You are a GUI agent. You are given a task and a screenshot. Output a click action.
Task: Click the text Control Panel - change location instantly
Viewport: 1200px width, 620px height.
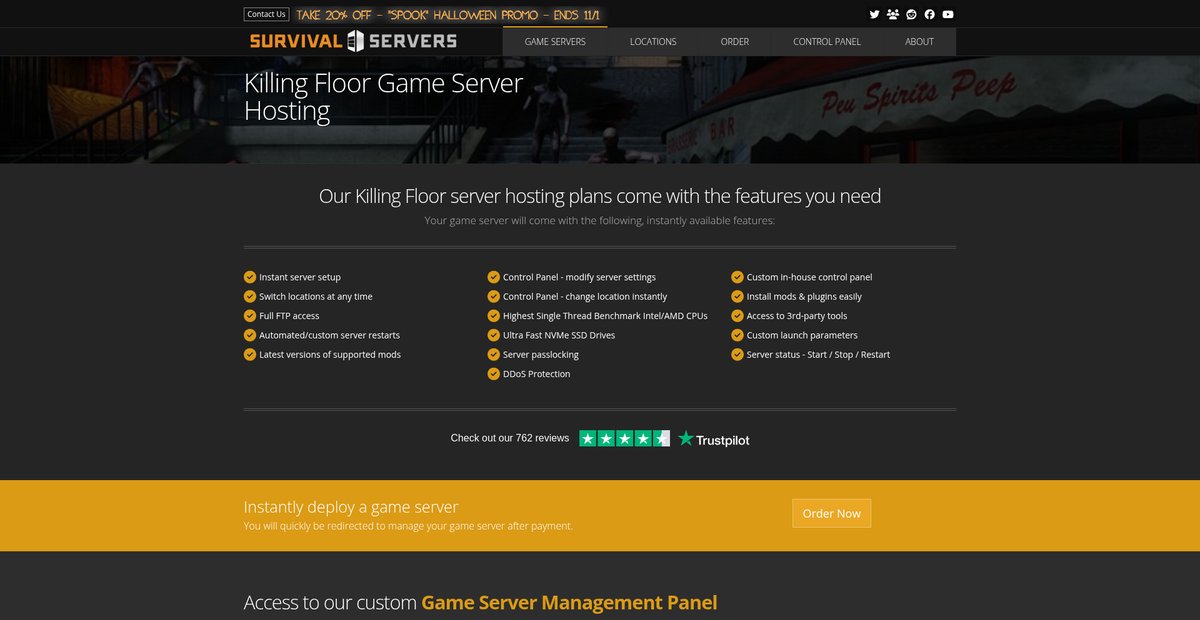pyautogui.click(x=585, y=297)
